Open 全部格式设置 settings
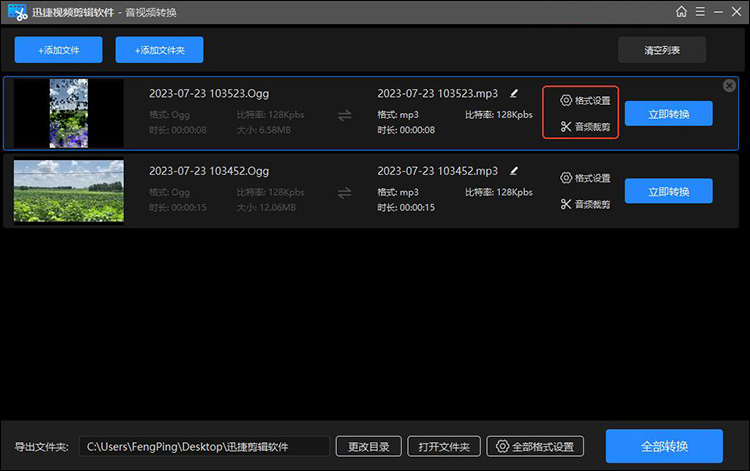This screenshot has height=471, width=750. coord(535,447)
